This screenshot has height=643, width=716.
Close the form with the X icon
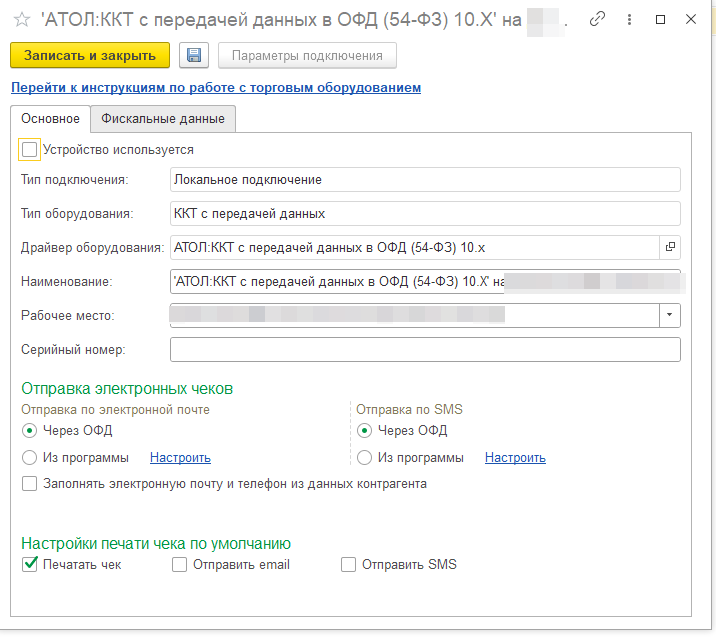(691, 20)
